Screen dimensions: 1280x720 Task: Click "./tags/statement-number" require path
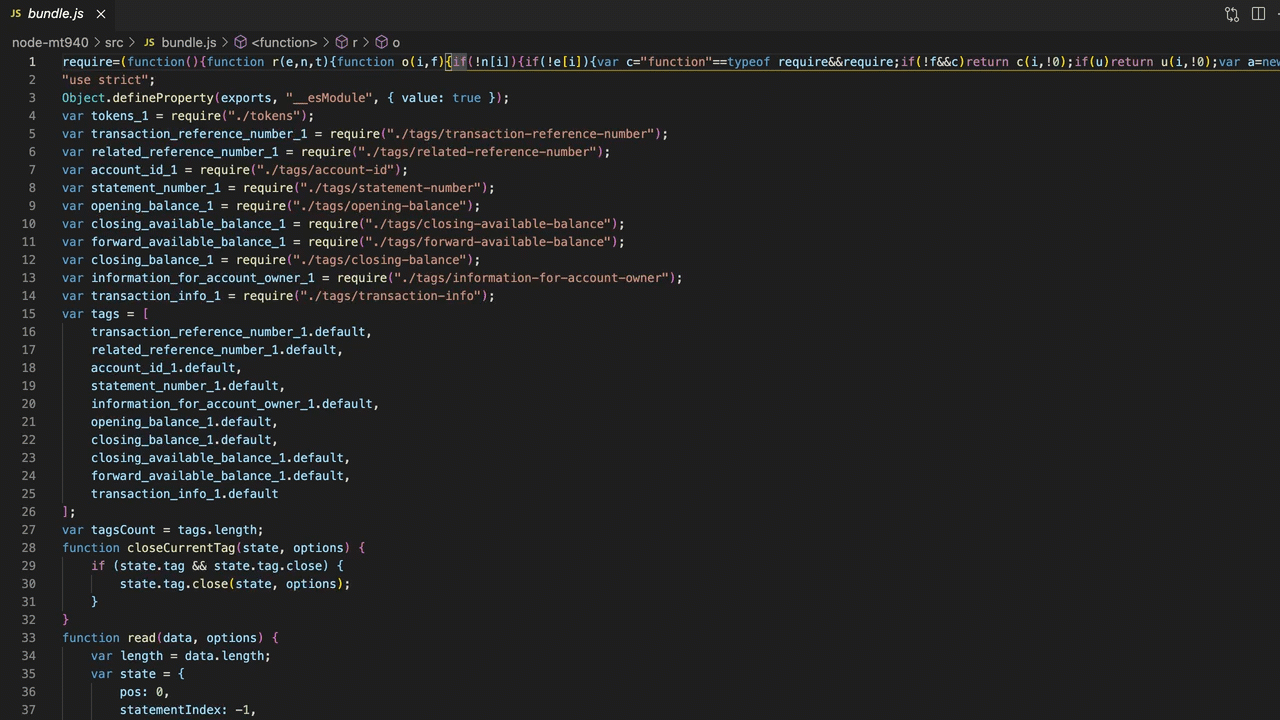(x=391, y=188)
